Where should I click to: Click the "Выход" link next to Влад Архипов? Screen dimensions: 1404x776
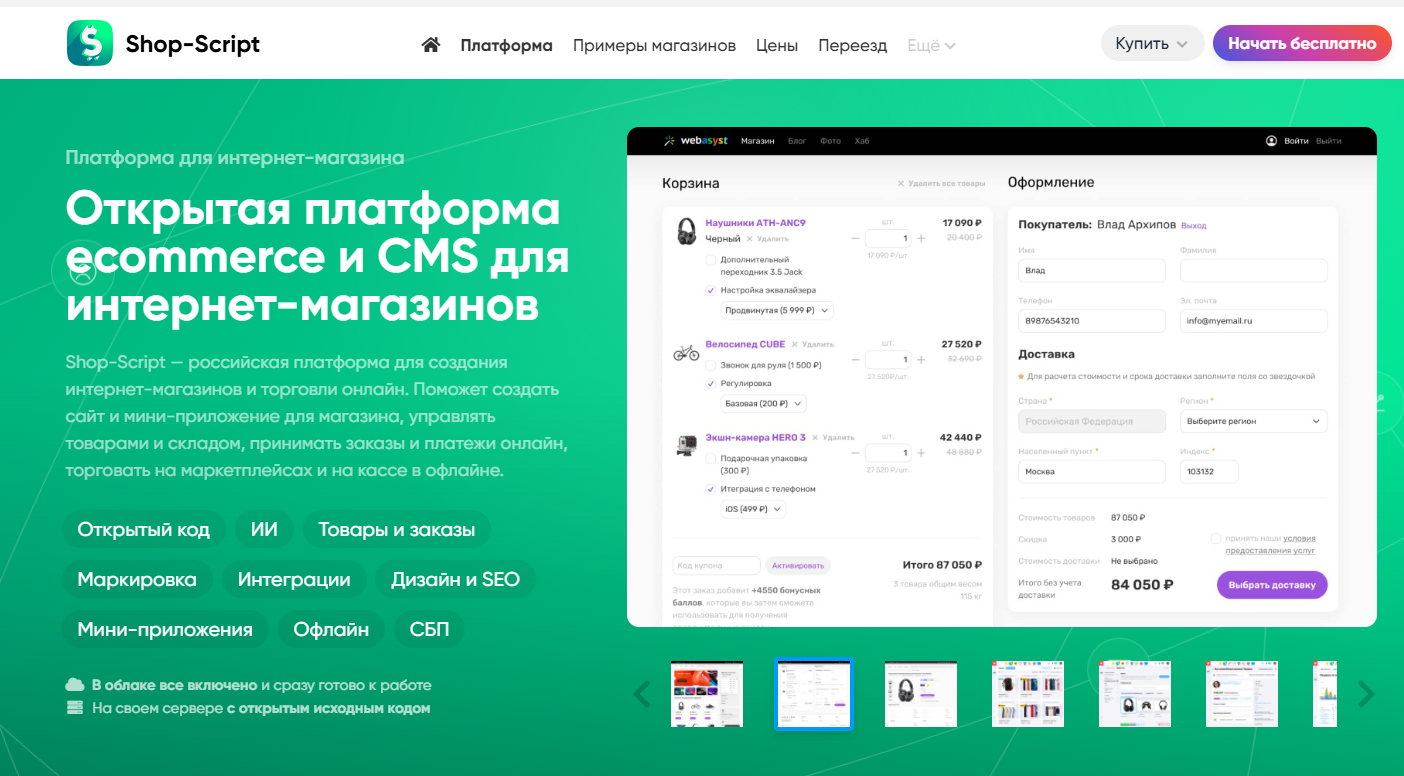(x=1194, y=226)
